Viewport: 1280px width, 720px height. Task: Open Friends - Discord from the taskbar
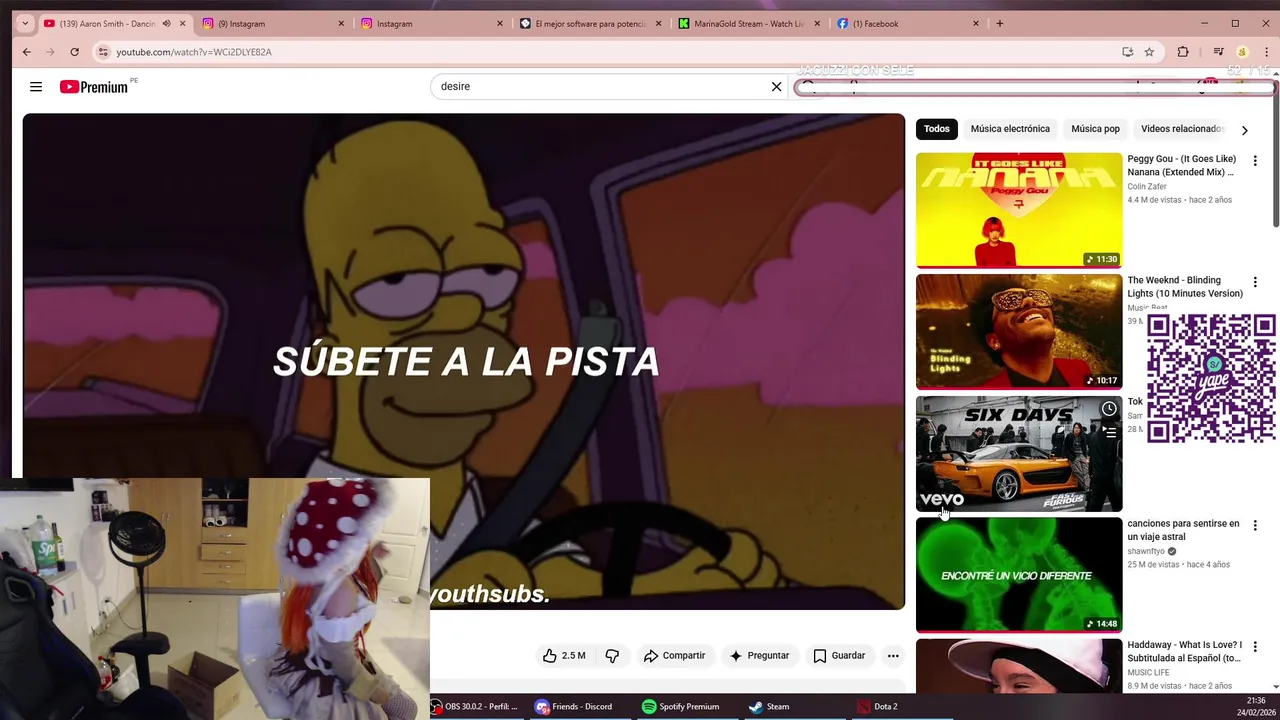tap(574, 707)
